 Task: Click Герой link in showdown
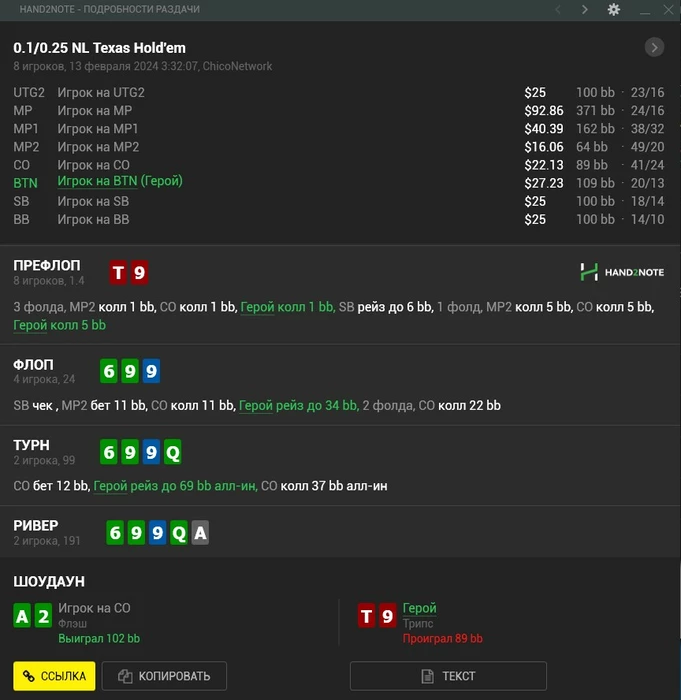pos(419,608)
